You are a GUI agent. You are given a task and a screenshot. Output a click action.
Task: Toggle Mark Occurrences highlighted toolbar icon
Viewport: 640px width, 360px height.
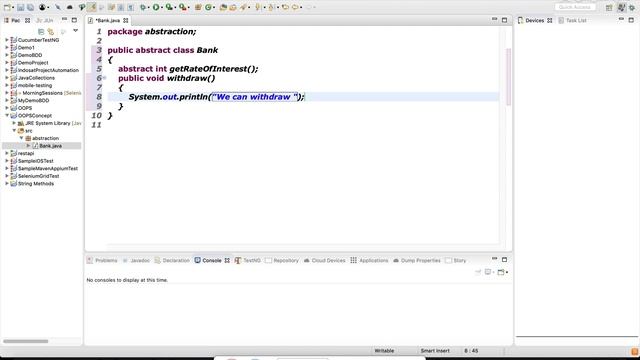point(92,7)
